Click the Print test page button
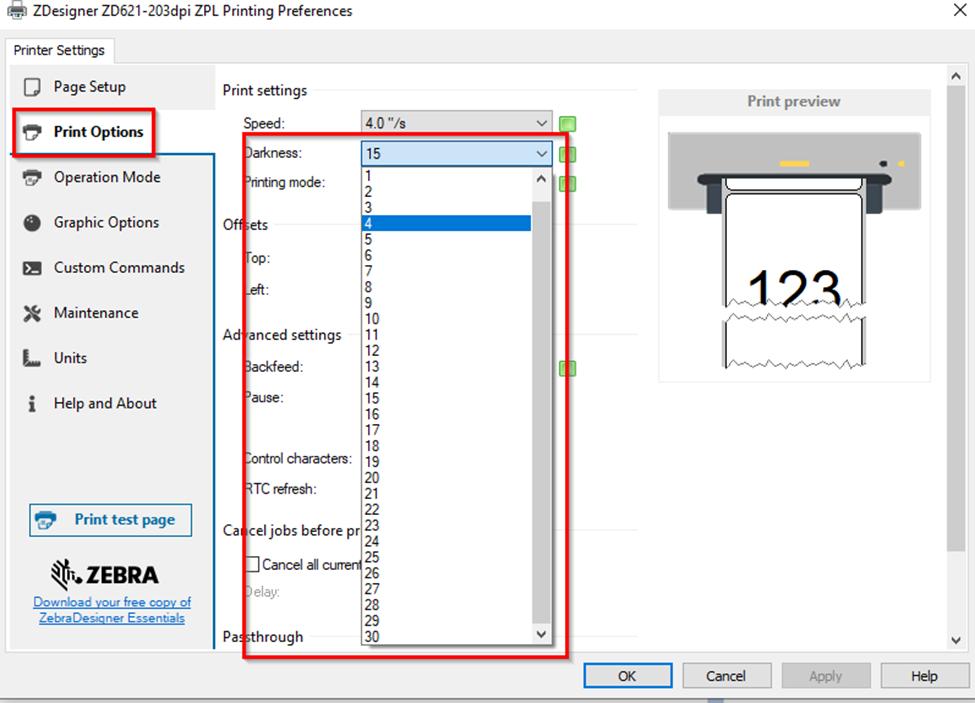This screenshot has width=975, height=703. pyautogui.click(x=110, y=520)
